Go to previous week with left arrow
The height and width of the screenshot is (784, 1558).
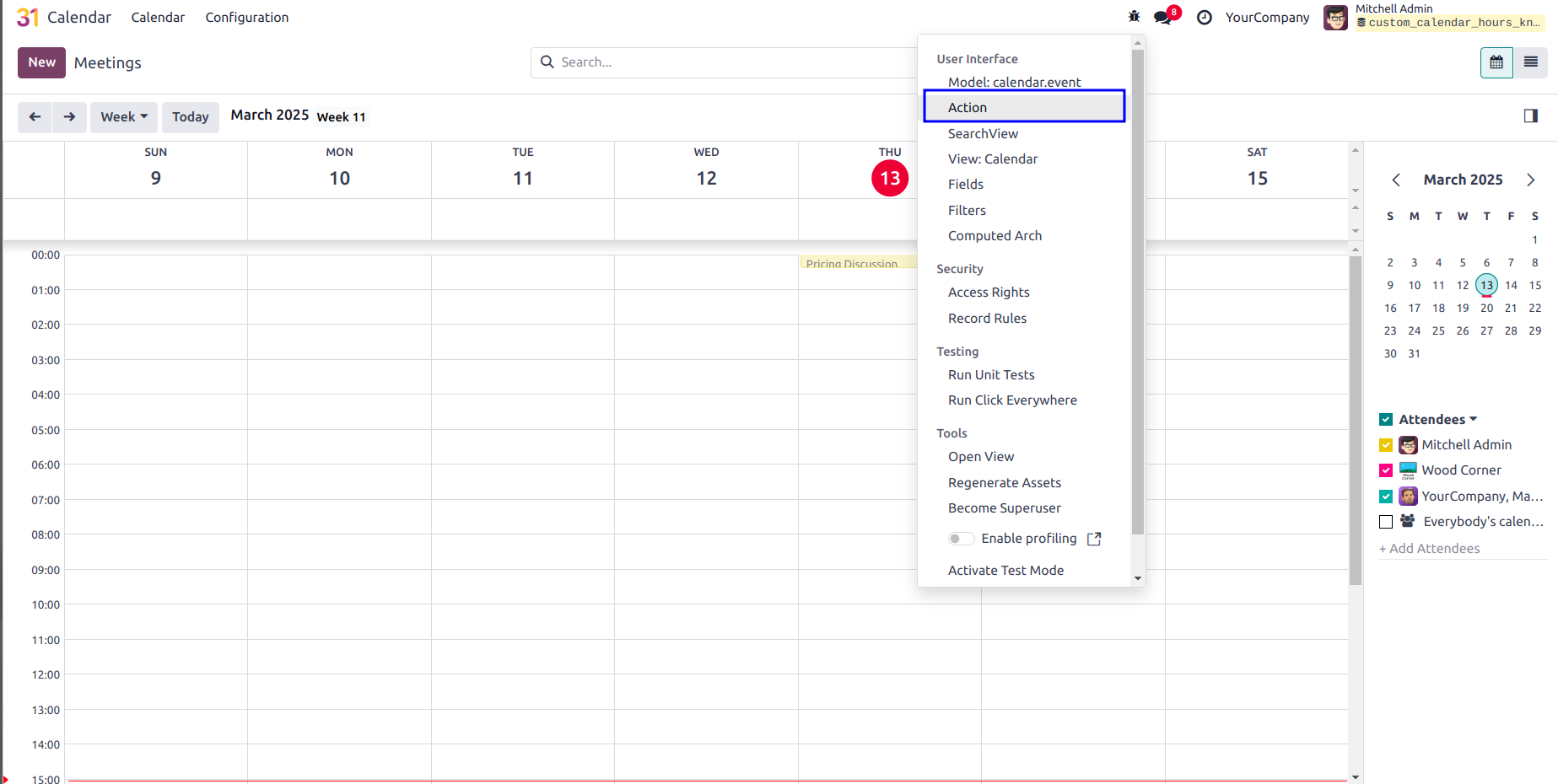click(x=35, y=117)
